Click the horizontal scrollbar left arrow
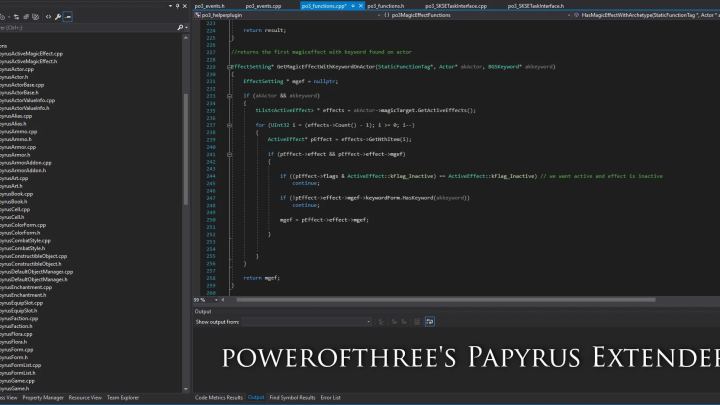This screenshot has height=405, width=720. click(223, 300)
